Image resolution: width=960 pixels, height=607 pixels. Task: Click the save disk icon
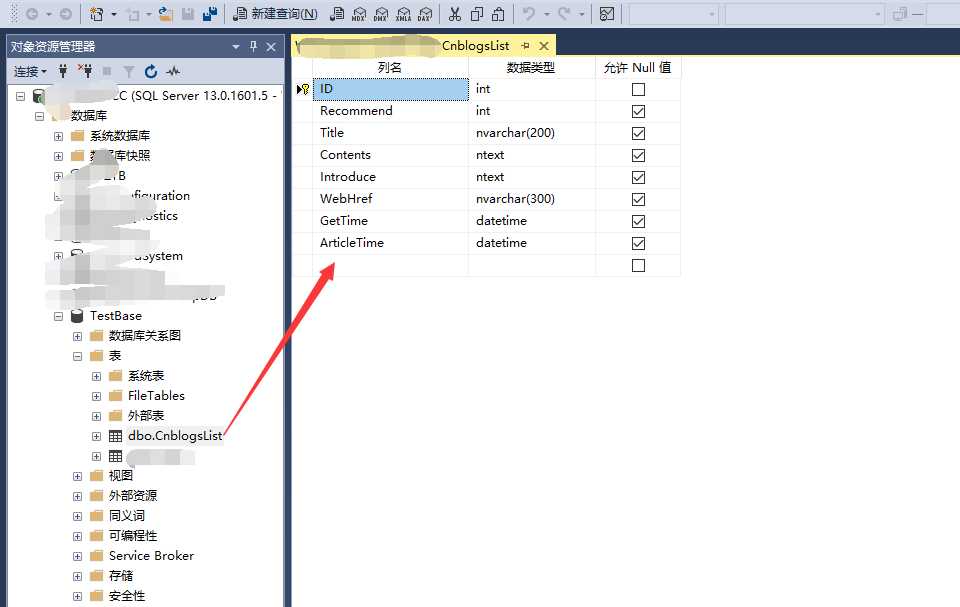(x=188, y=13)
